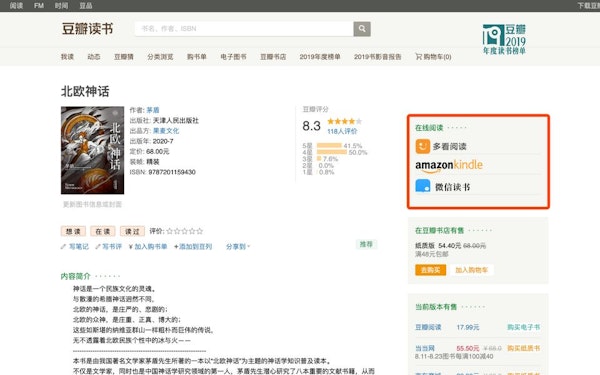This screenshot has width=600, height=375.
Task: Click the 果麦文化 publisher link
Action: point(166,131)
